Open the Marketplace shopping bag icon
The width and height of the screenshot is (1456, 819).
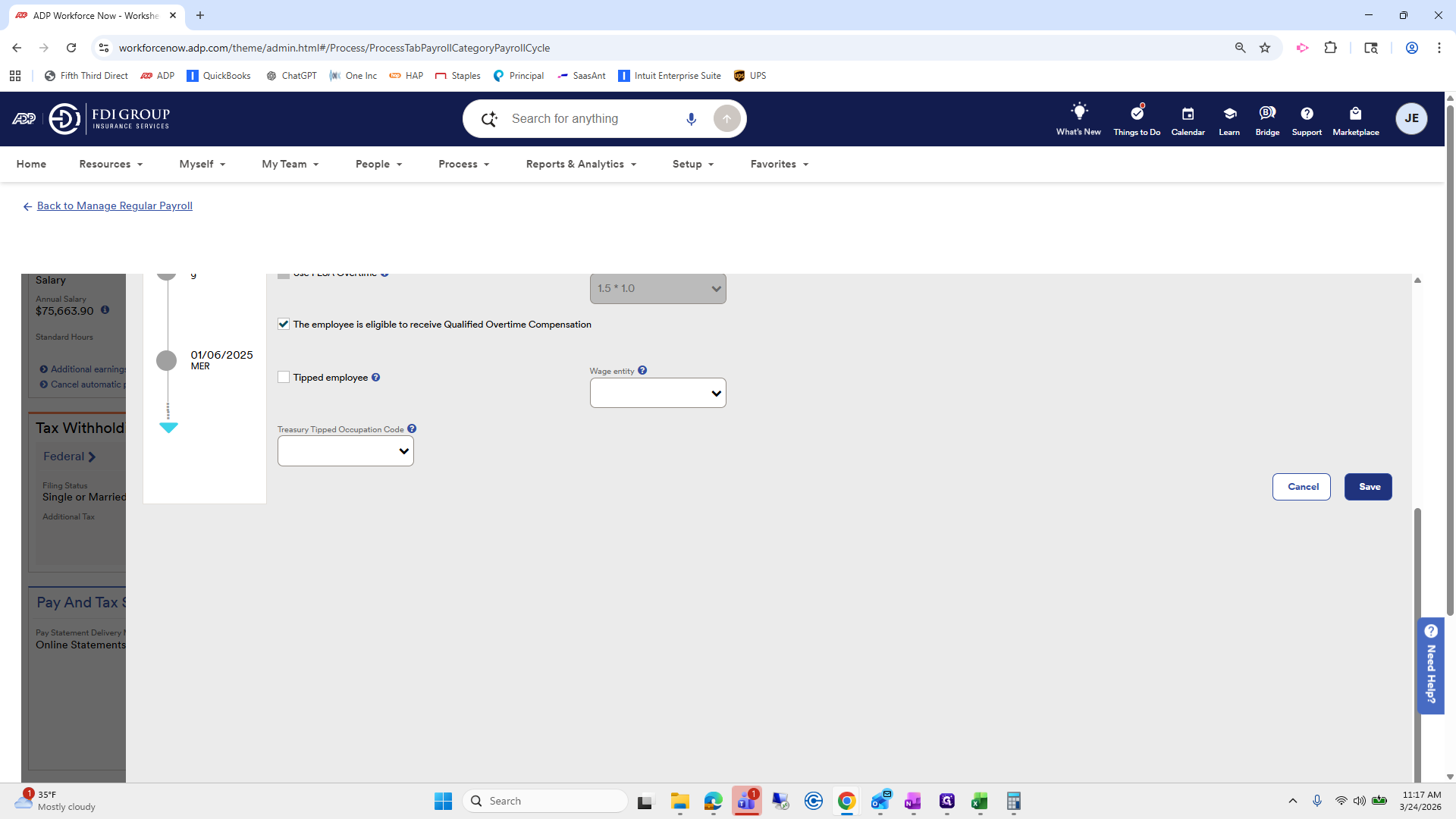(1355, 114)
